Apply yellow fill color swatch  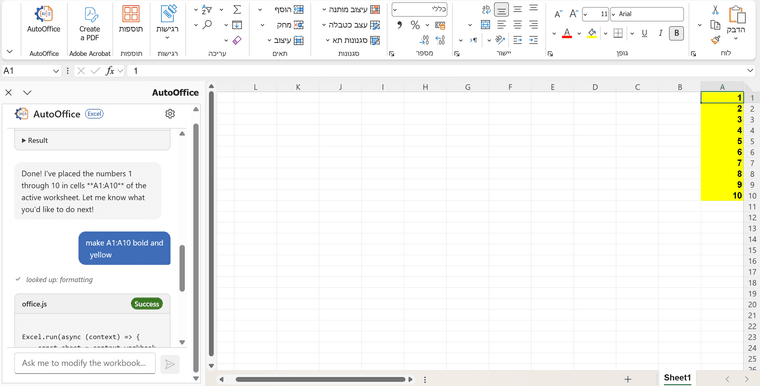[x=592, y=33]
